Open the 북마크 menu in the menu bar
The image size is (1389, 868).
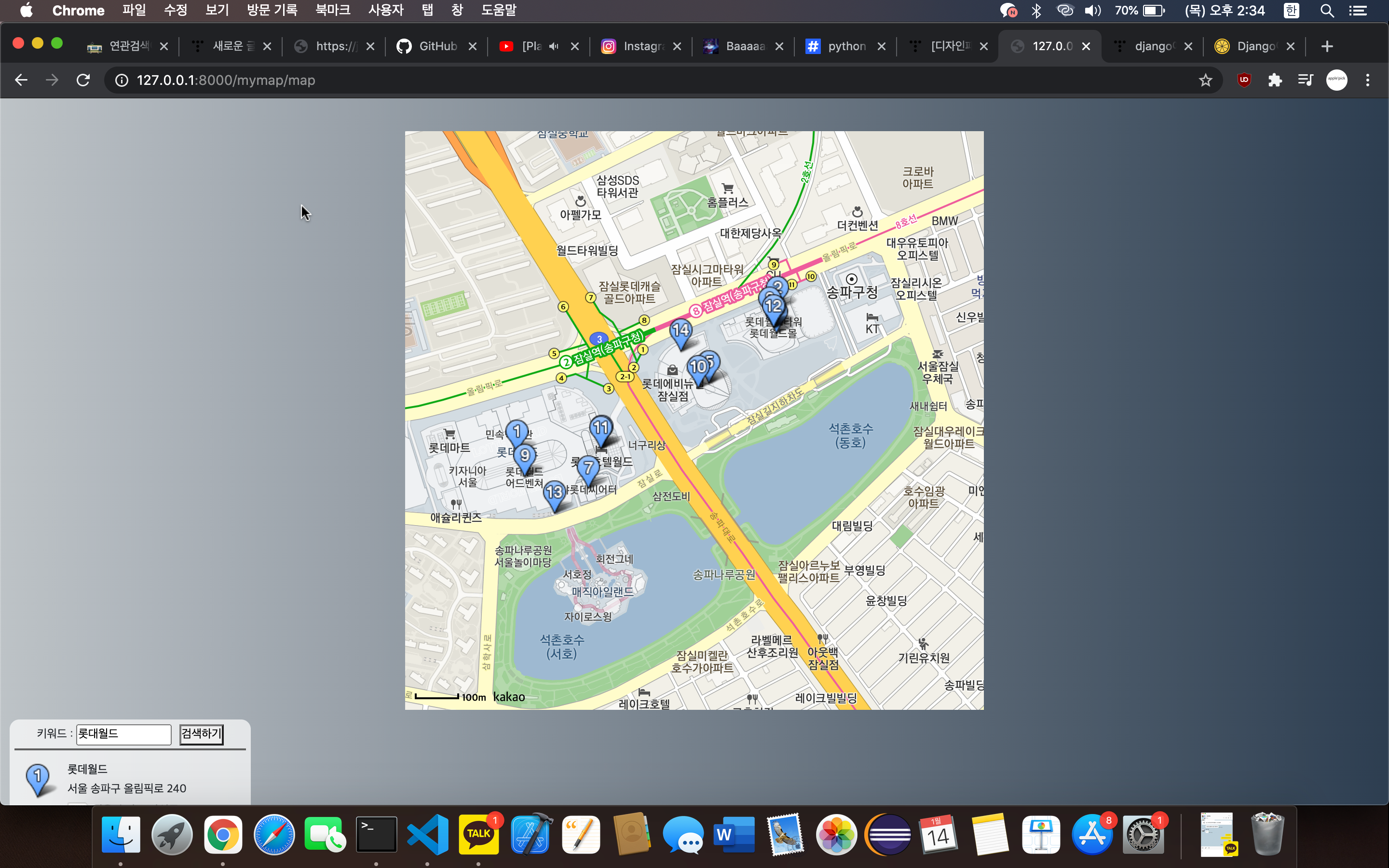[x=332, y=10]
